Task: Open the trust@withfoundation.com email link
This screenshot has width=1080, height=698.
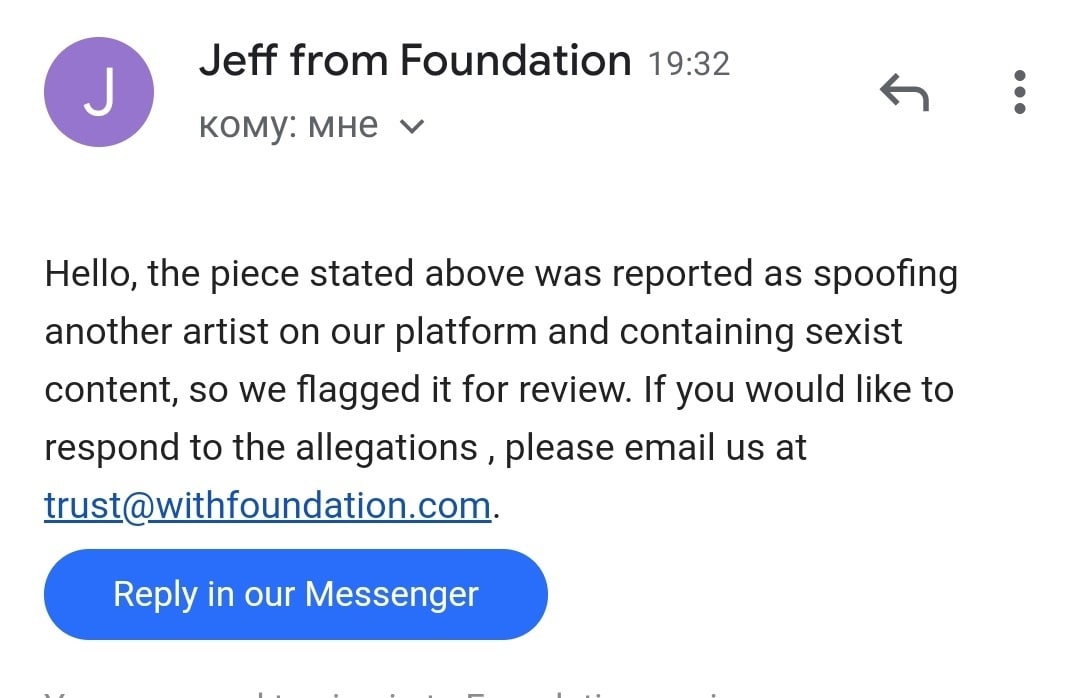Action: (268, 505)
